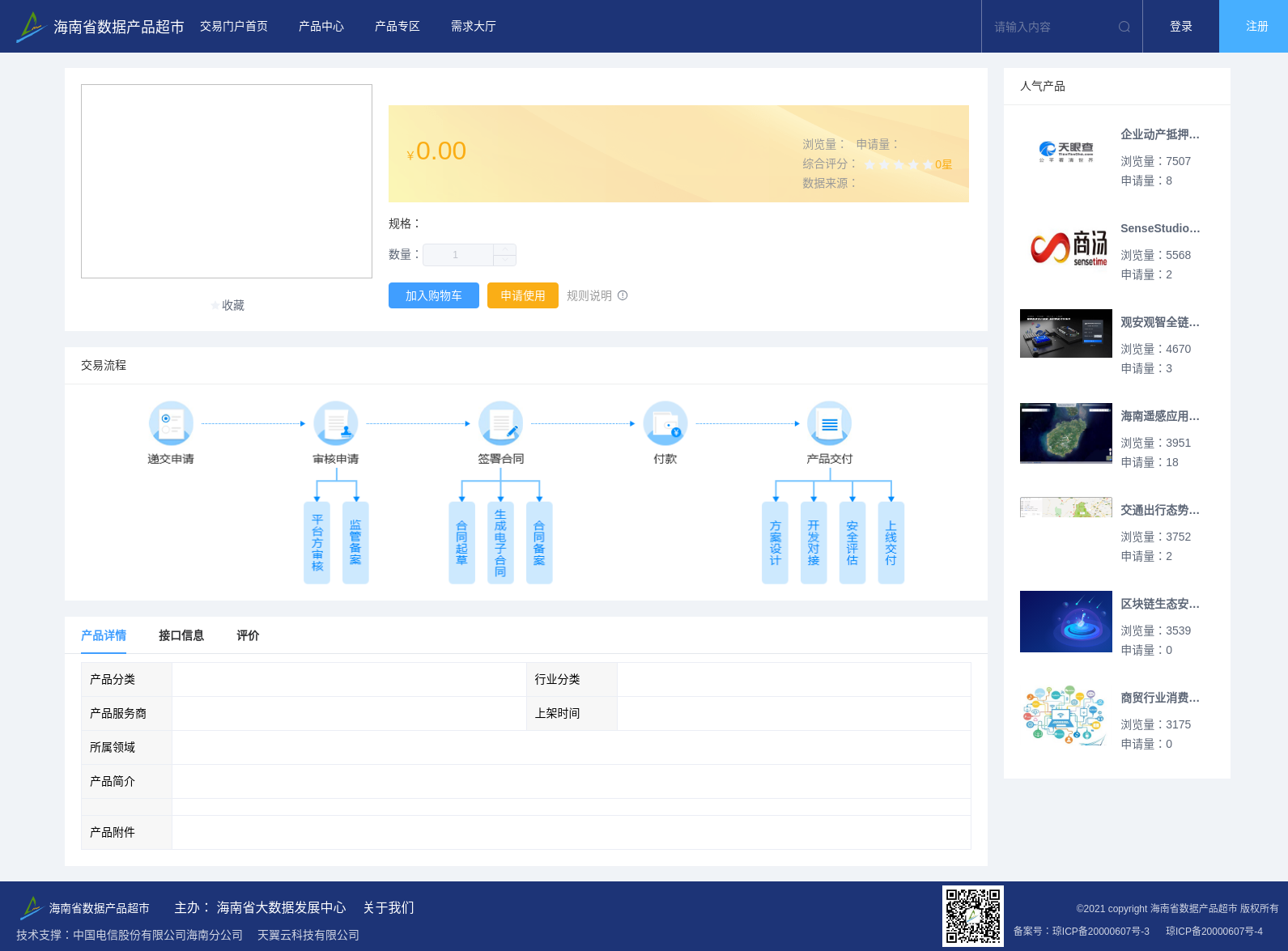This screenshot has height=951, width=1288.
Task: Open 关于我们 footer link
Action: click(389, 908)
